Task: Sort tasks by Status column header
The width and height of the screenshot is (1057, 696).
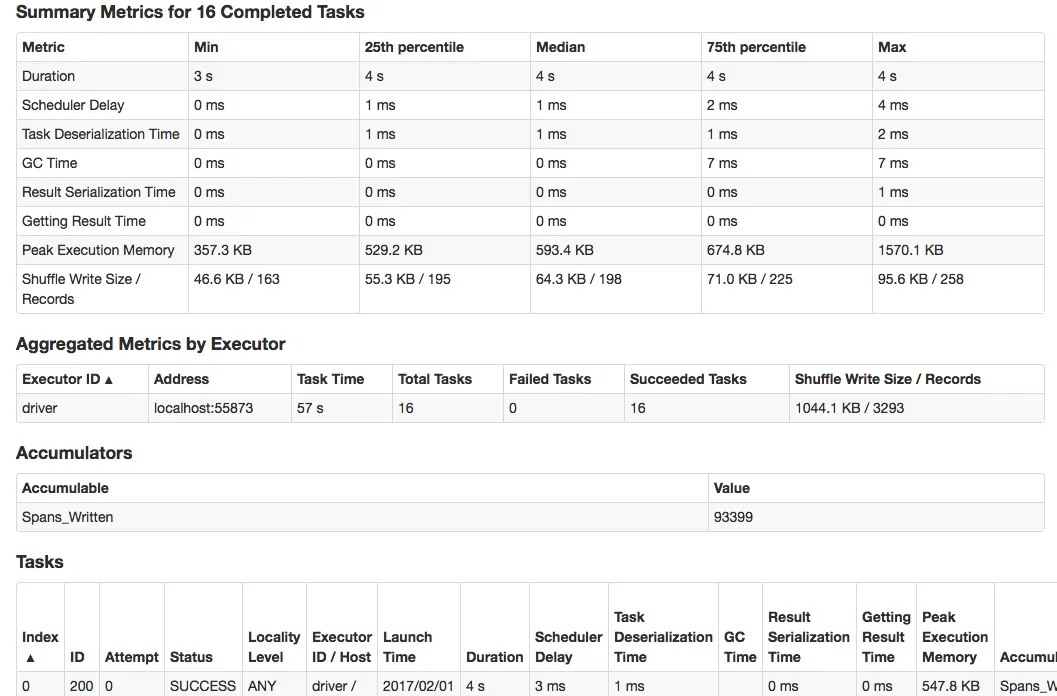Action: [191, 657]
